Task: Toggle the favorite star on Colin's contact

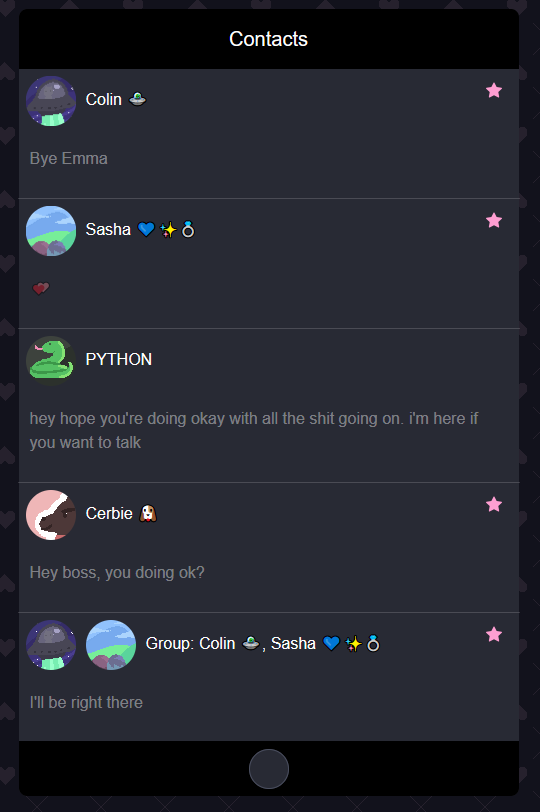Action: pyautogui.click(x=494, y=91)
